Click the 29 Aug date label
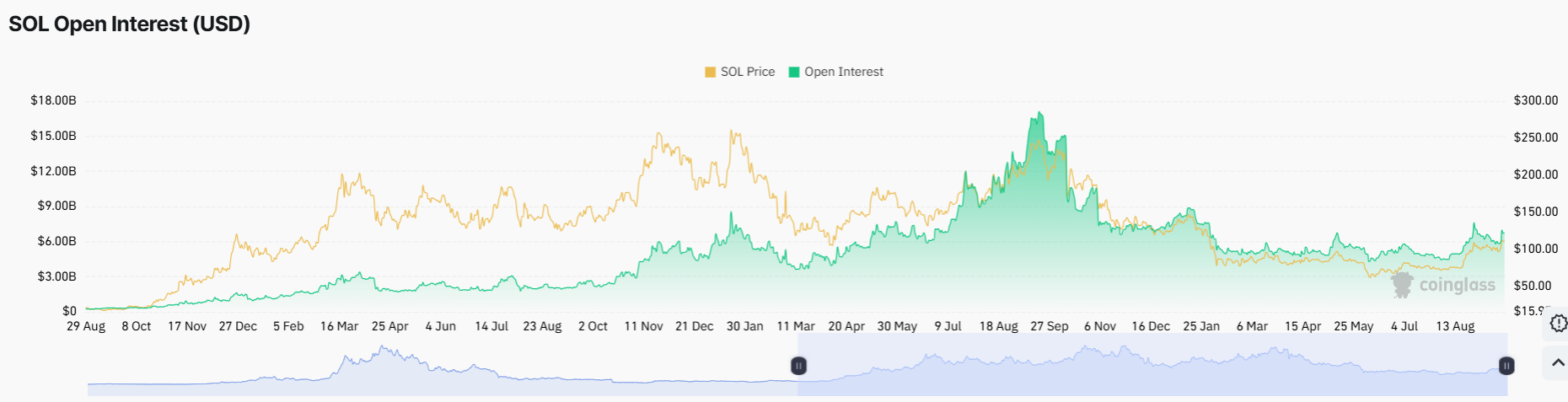 point(86,326)
